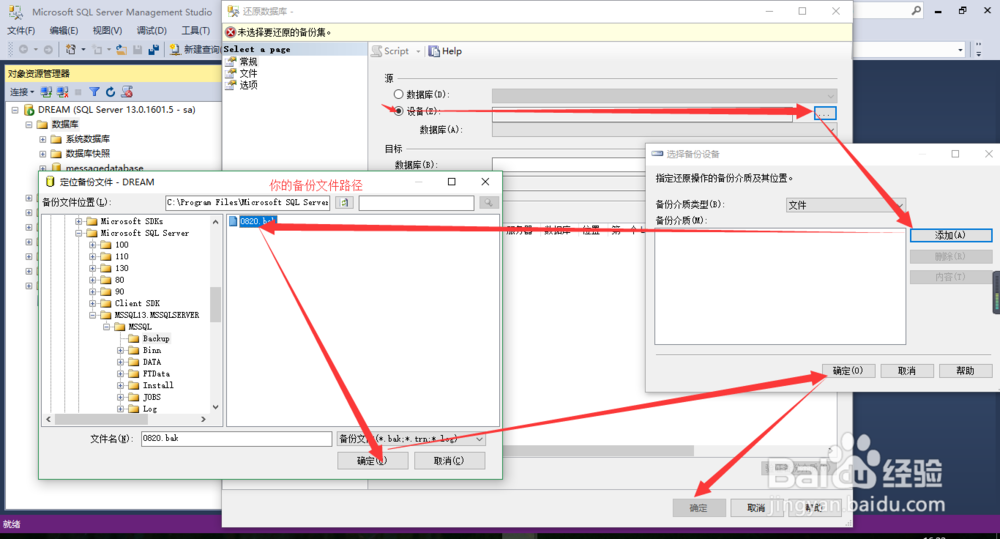Click the refresh icon beside backup file location

coord(344,203)
